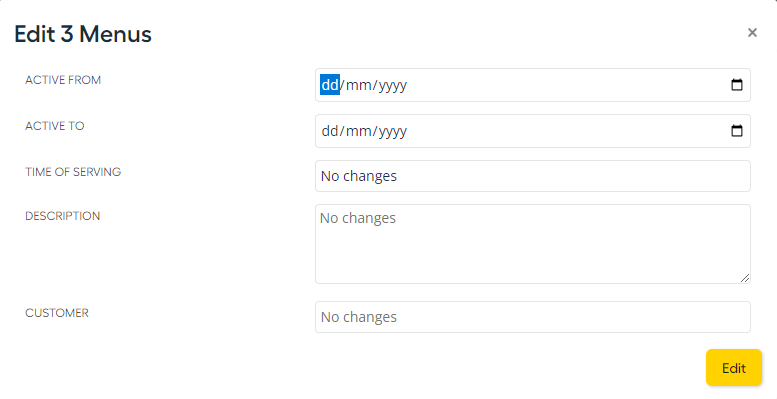Select the highlighted dd segment in Active From

point(330,85)
